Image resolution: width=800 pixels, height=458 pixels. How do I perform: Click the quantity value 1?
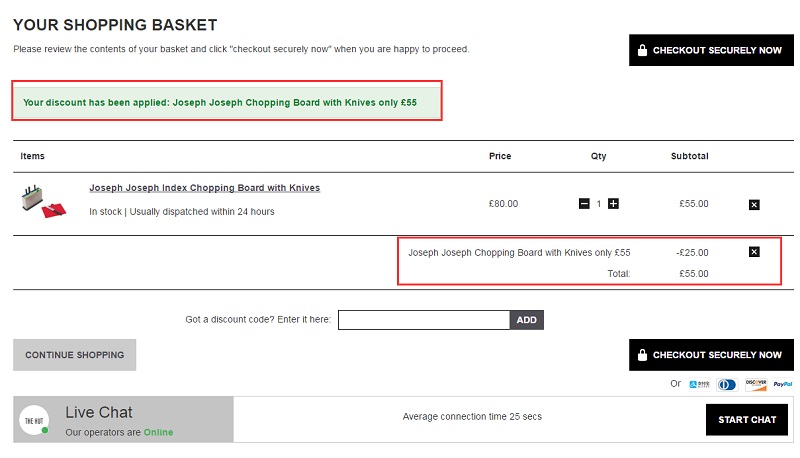598,204
